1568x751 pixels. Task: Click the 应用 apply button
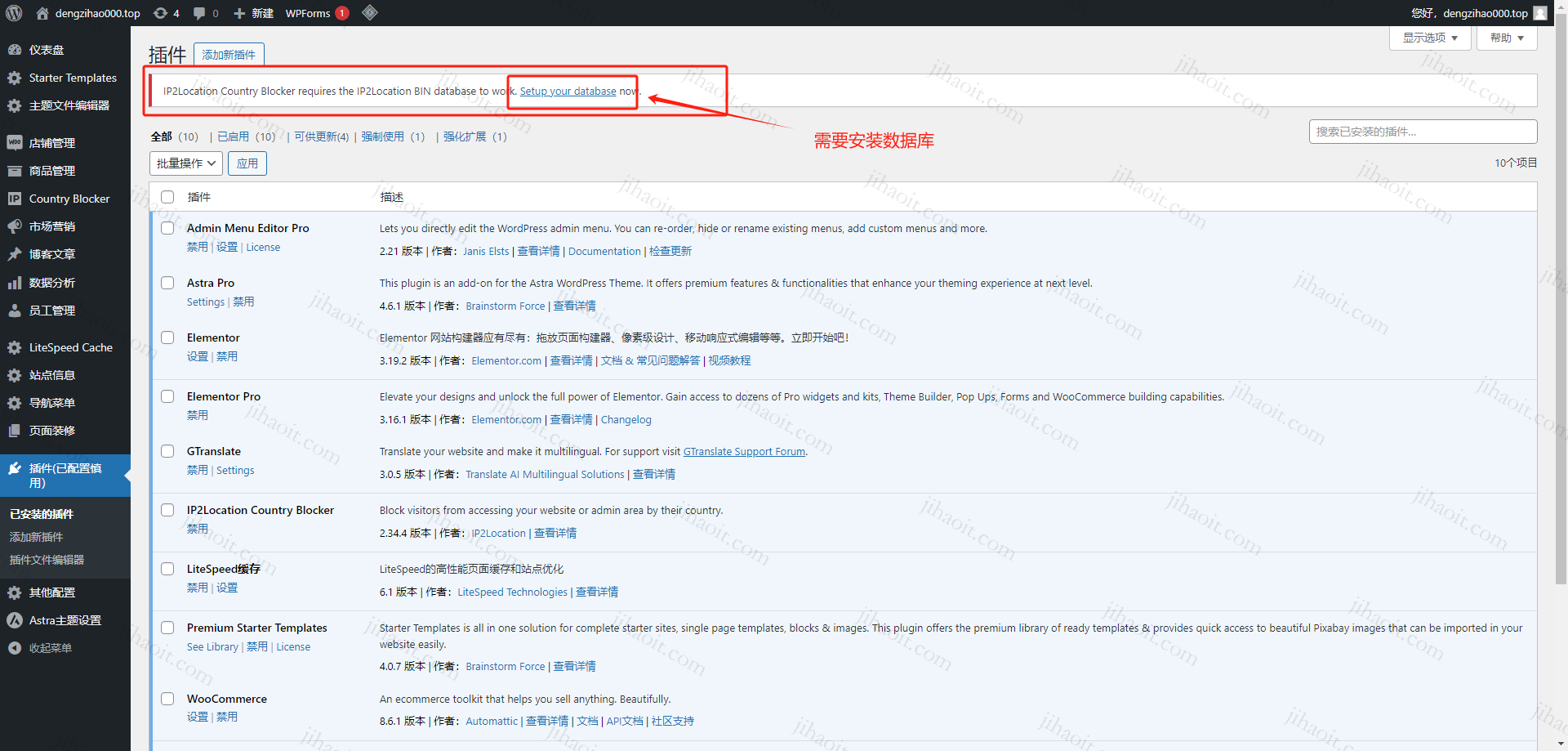(x=247, y=163)
